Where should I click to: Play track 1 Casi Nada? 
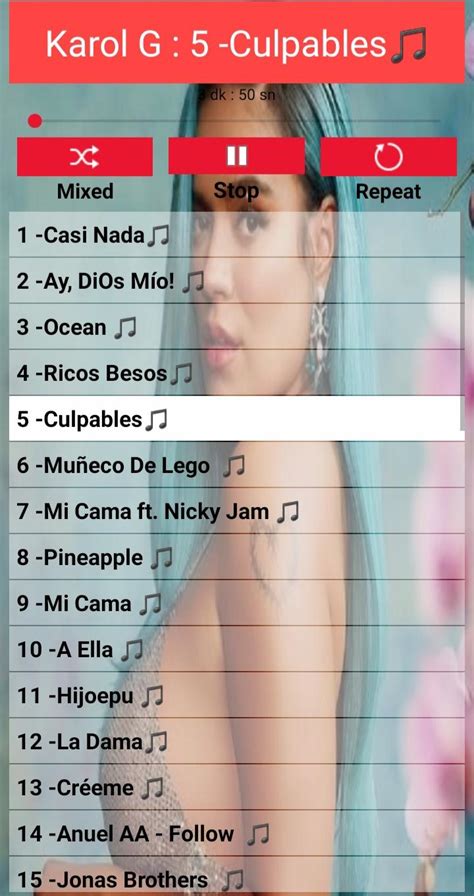[234, 235]
